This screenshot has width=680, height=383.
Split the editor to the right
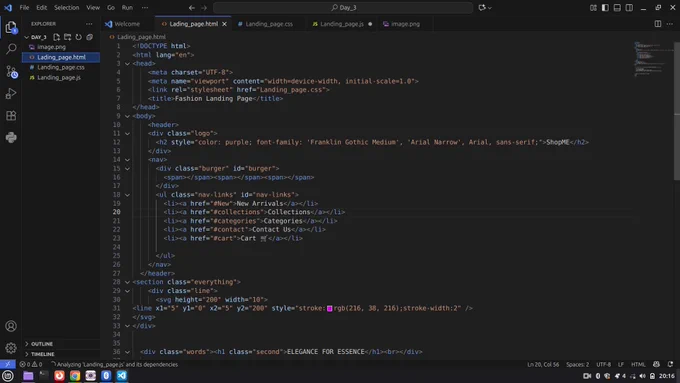tap(658, 24)
